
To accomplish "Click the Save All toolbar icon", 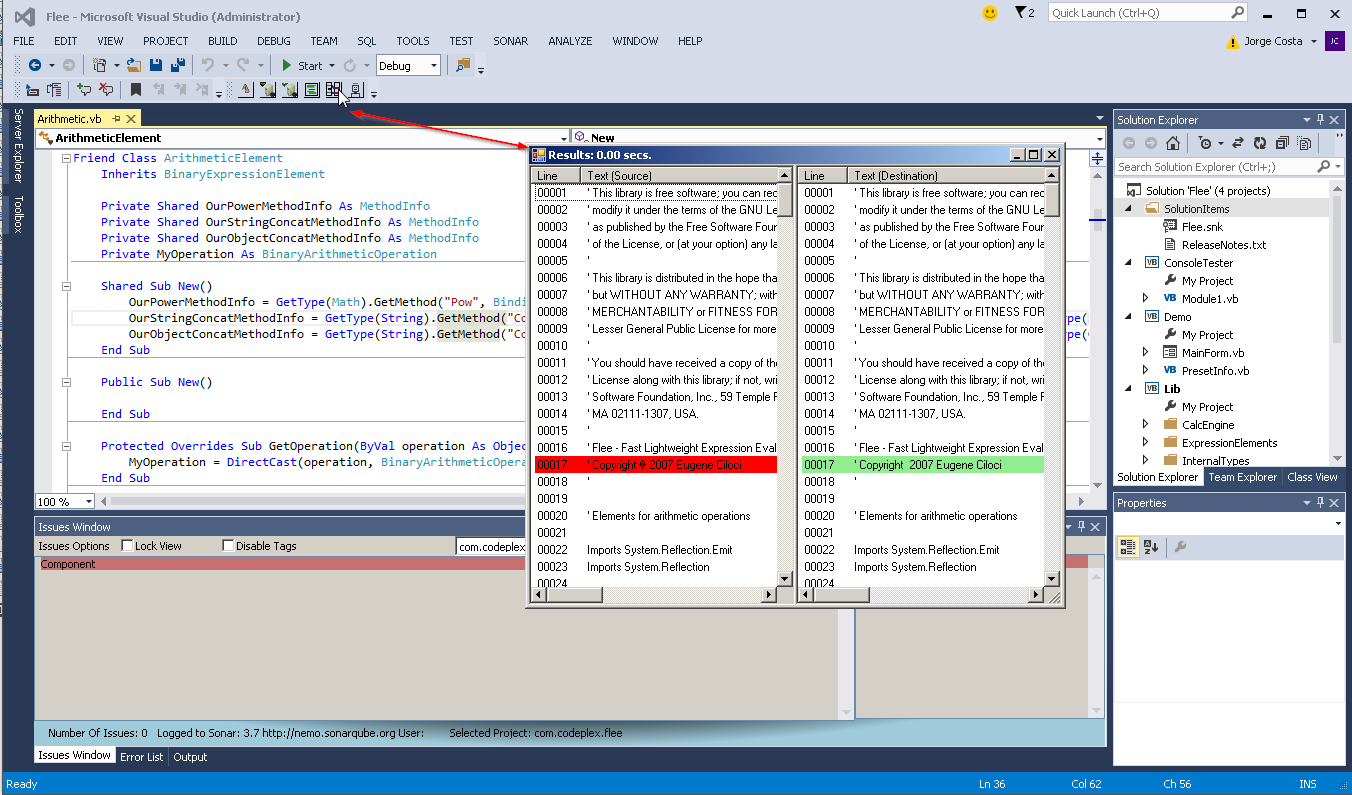I will pos(177,66).
